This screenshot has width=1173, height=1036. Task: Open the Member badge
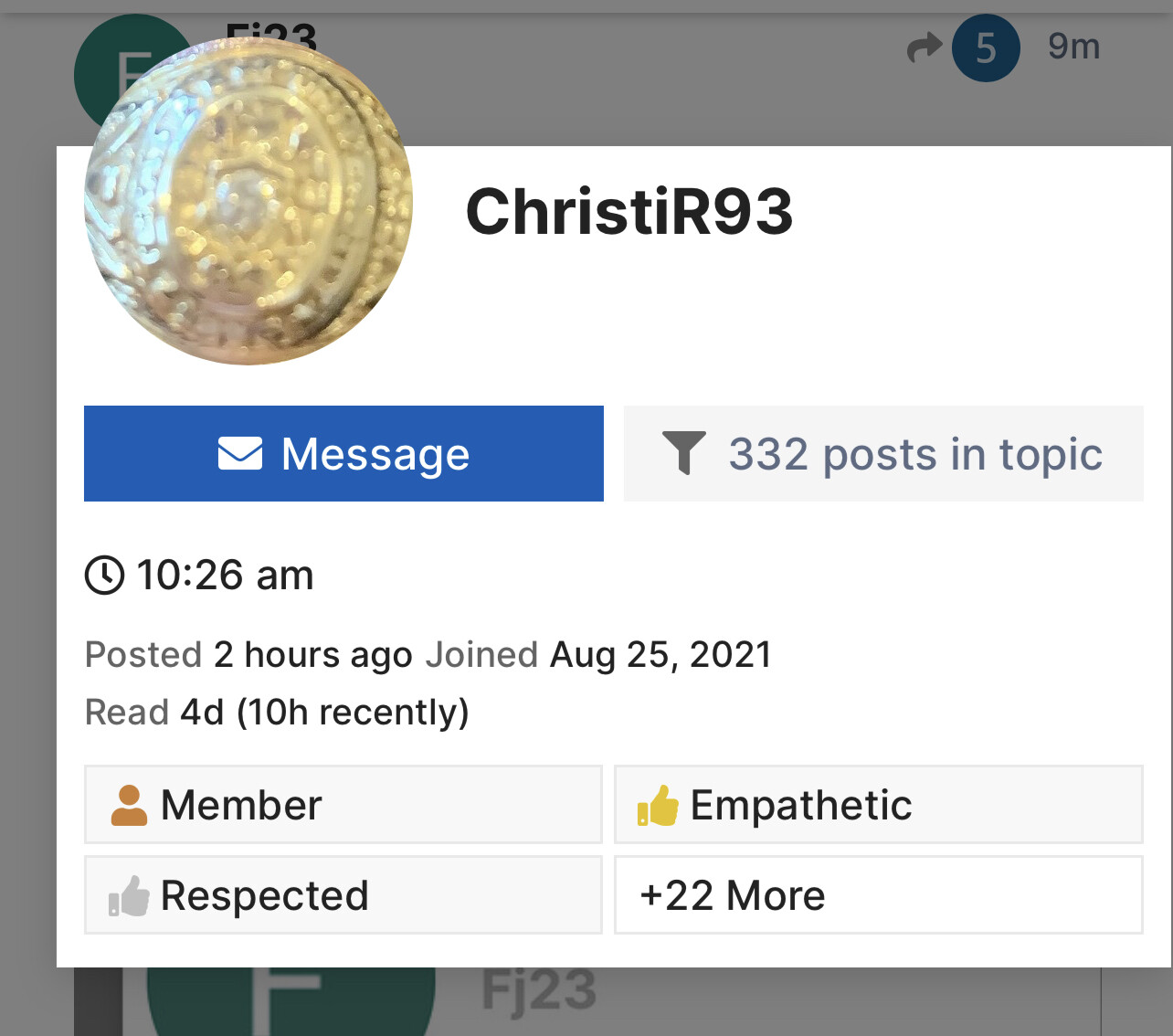click(x=343, y=804)
